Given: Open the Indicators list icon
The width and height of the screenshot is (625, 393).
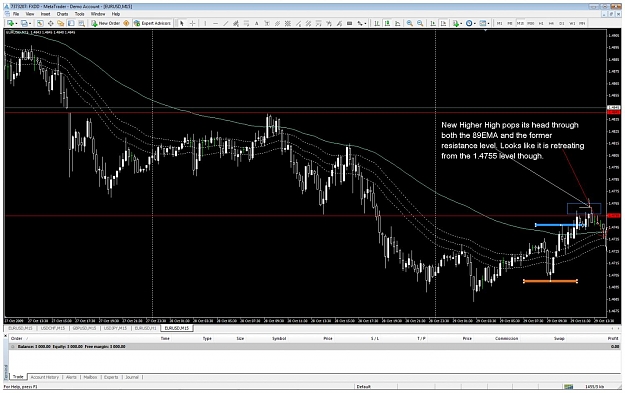Looking at the screenshot, I should 456,23.
